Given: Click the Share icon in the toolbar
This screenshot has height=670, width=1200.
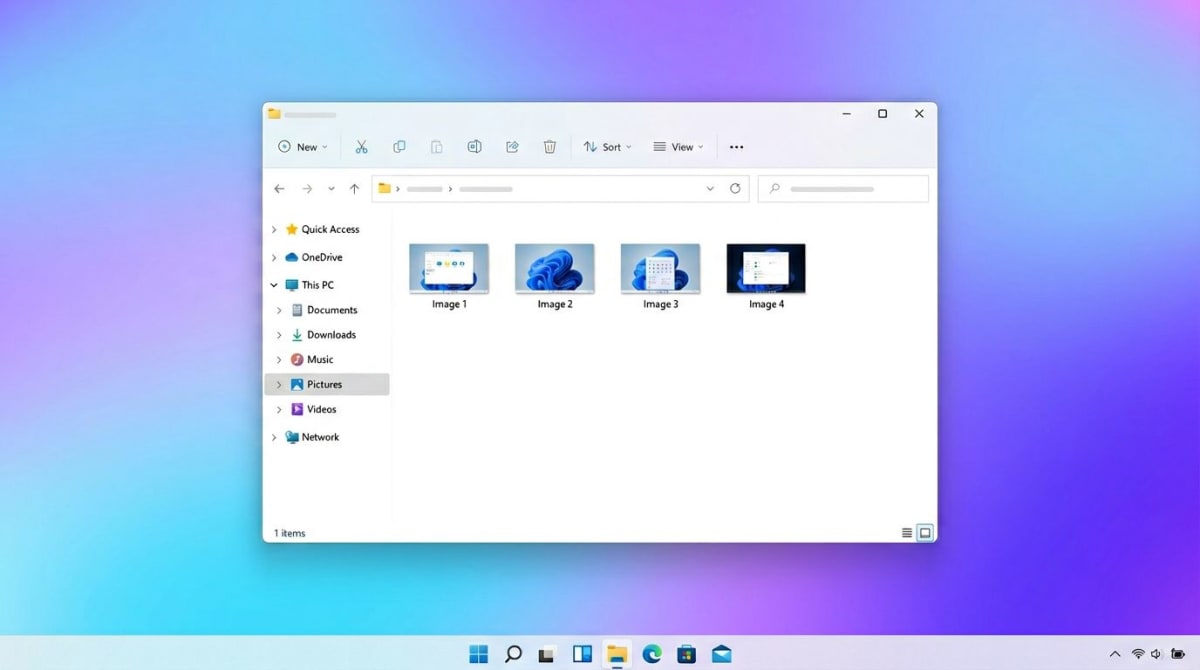Looking at the screenshot, I should (x=512, y=146).
